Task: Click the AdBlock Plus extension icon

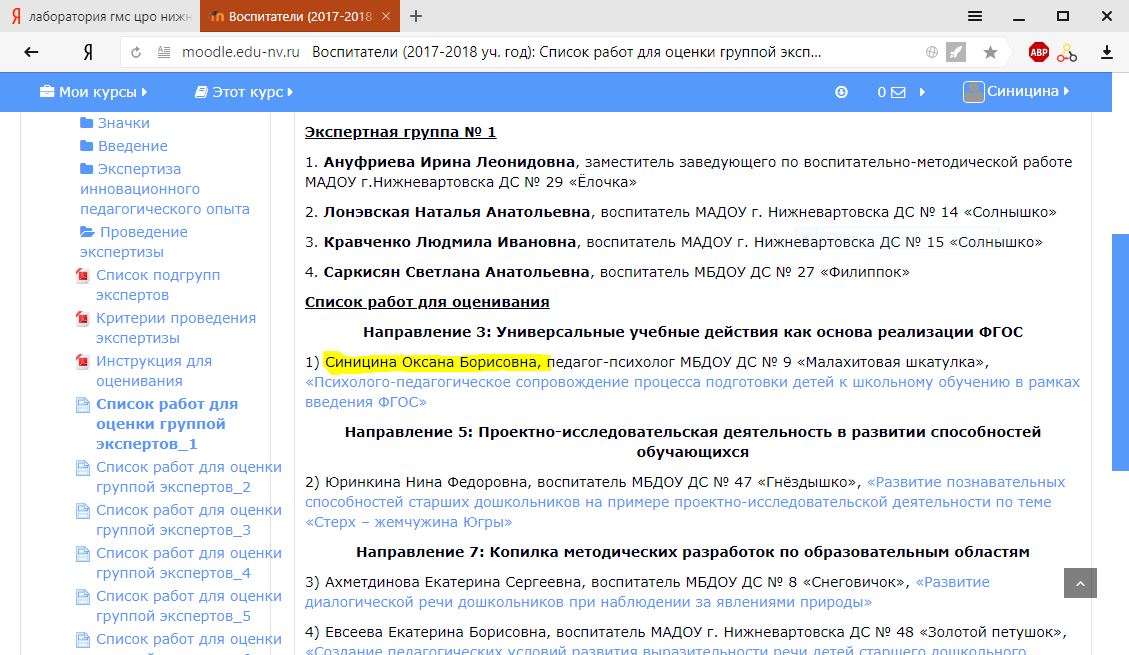Action: (1038, 53)
